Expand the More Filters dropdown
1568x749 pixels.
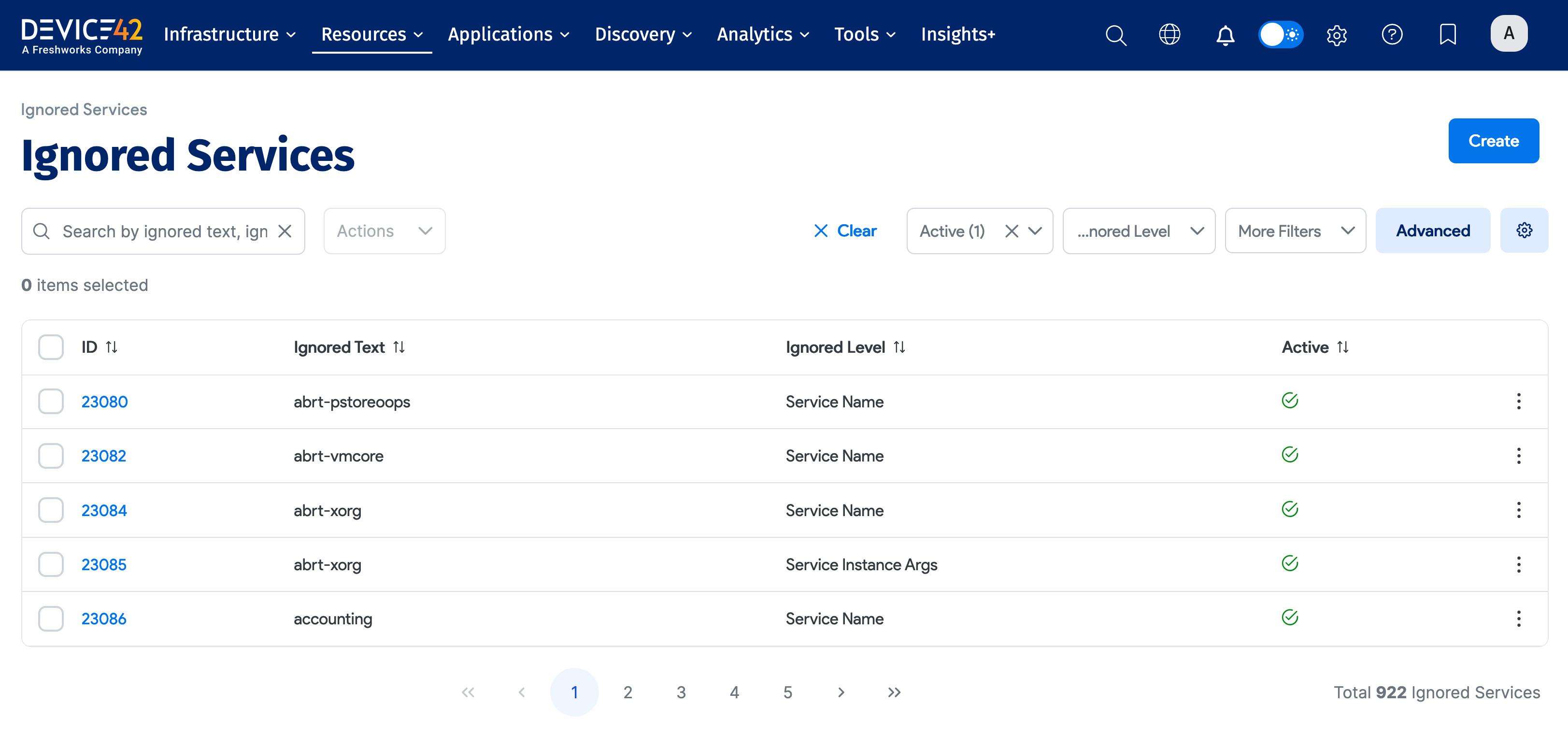coord(1295,231)
